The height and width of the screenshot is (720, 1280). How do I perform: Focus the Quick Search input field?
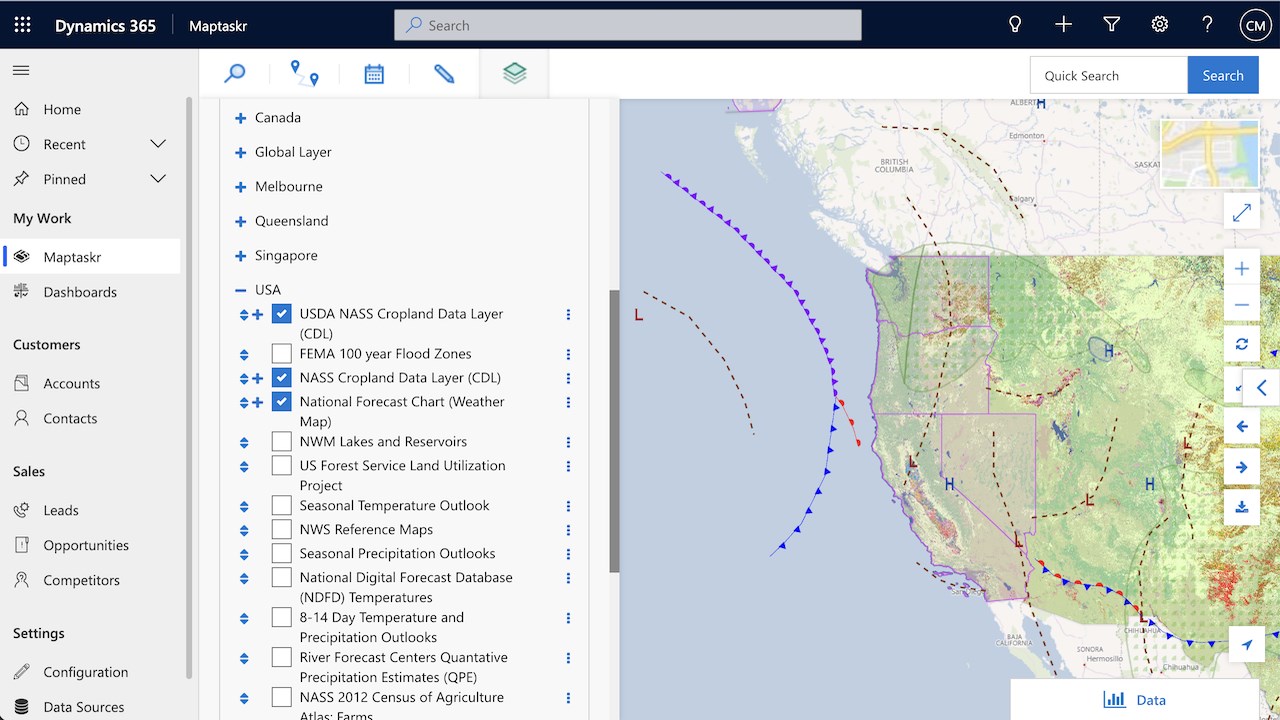[x=1109, y=75]
